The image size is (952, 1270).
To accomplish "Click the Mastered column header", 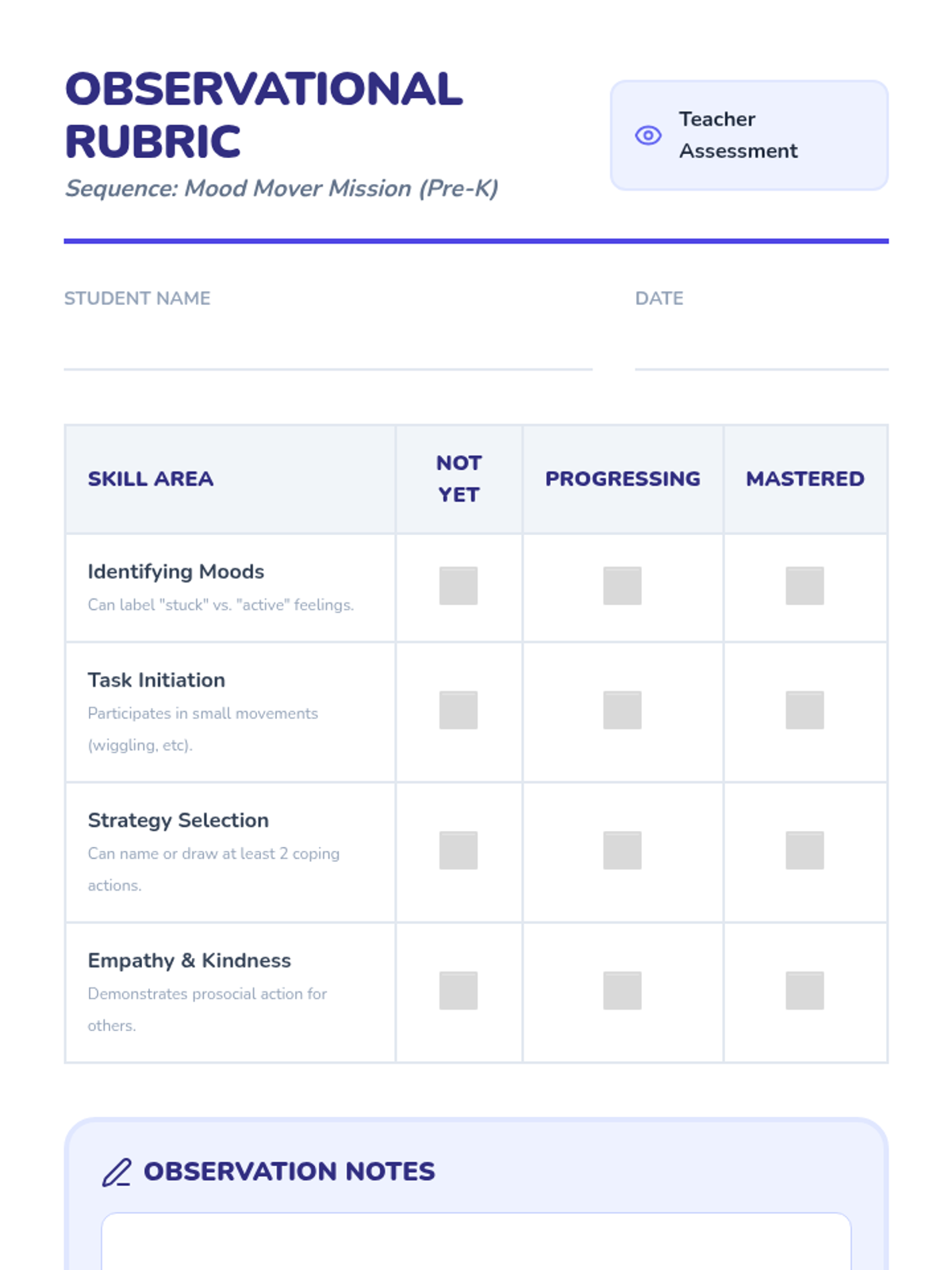I will click(804, 479).
